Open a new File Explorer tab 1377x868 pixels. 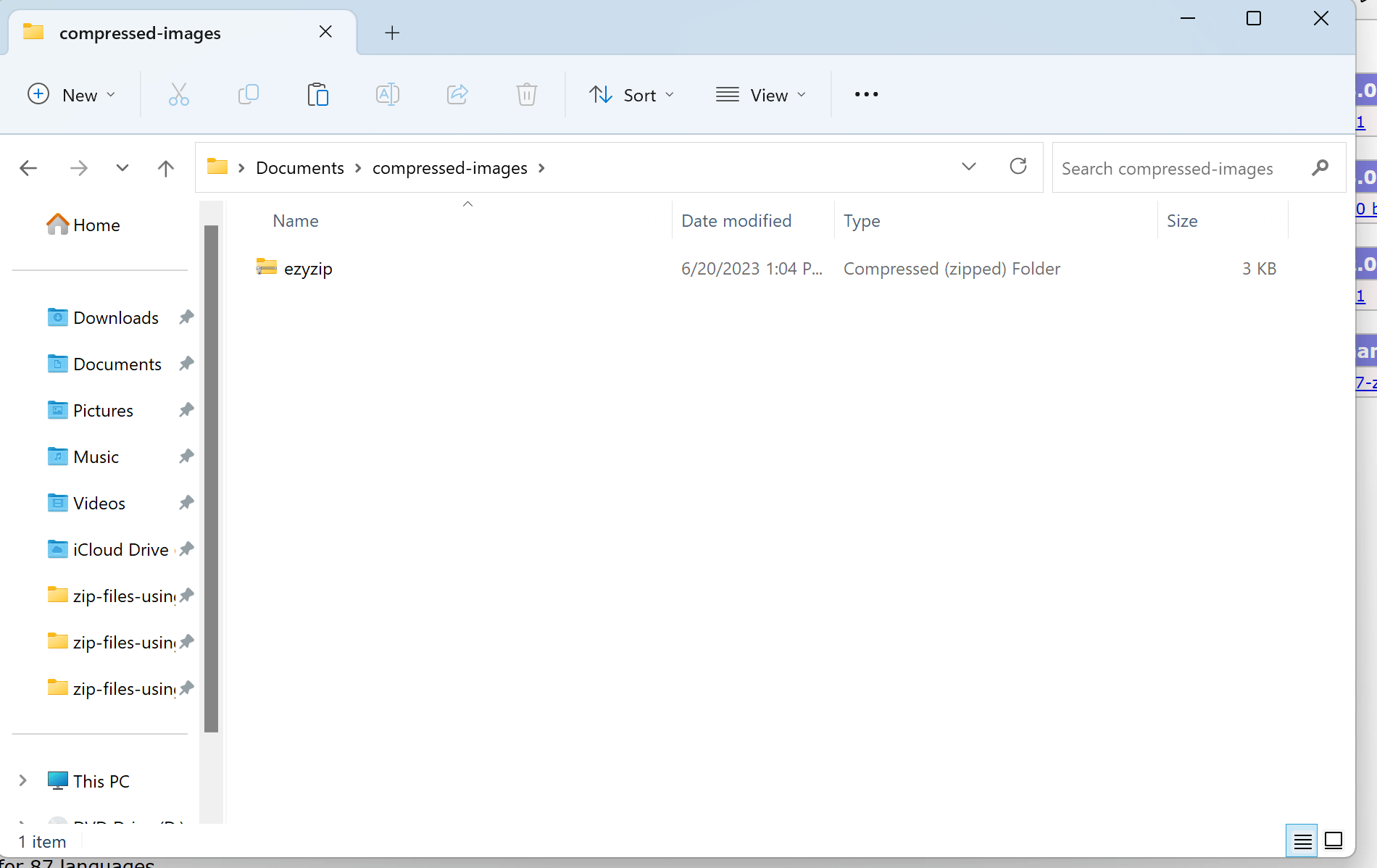[392, 32]
